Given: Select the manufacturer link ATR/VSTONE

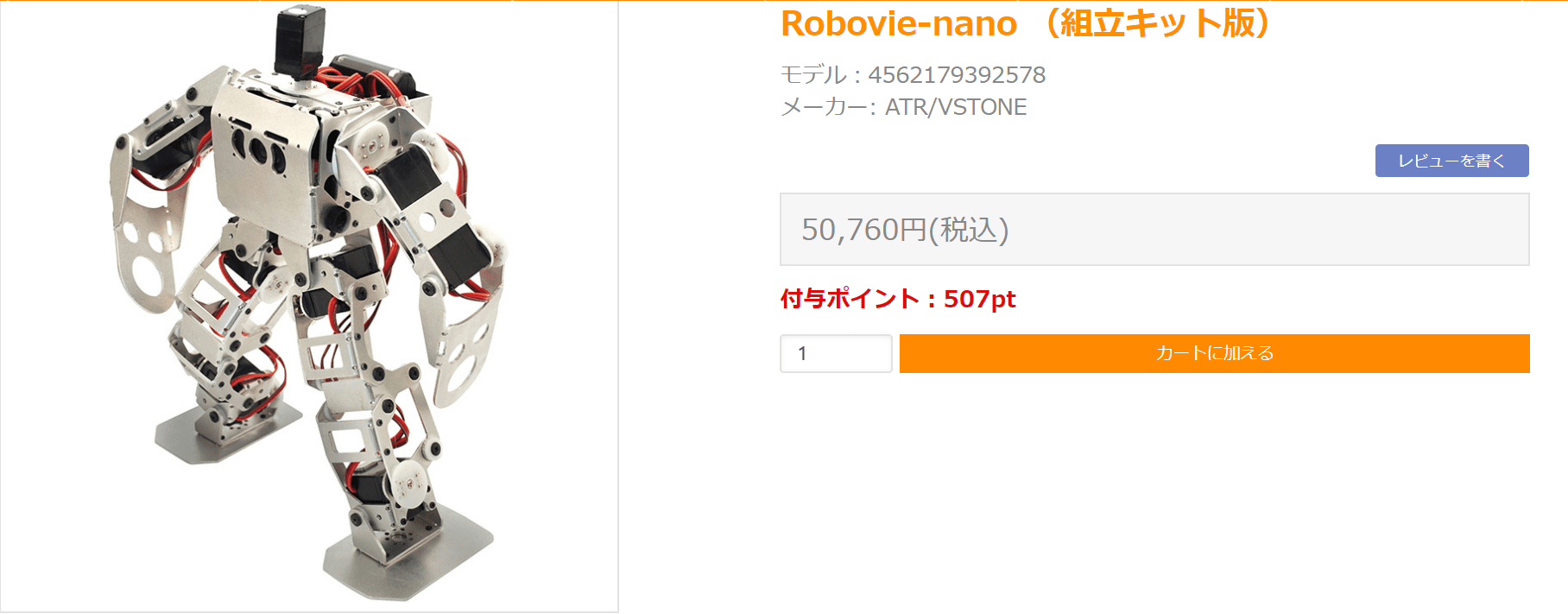Looking at the screenshot, I should [x=953, y=107].
